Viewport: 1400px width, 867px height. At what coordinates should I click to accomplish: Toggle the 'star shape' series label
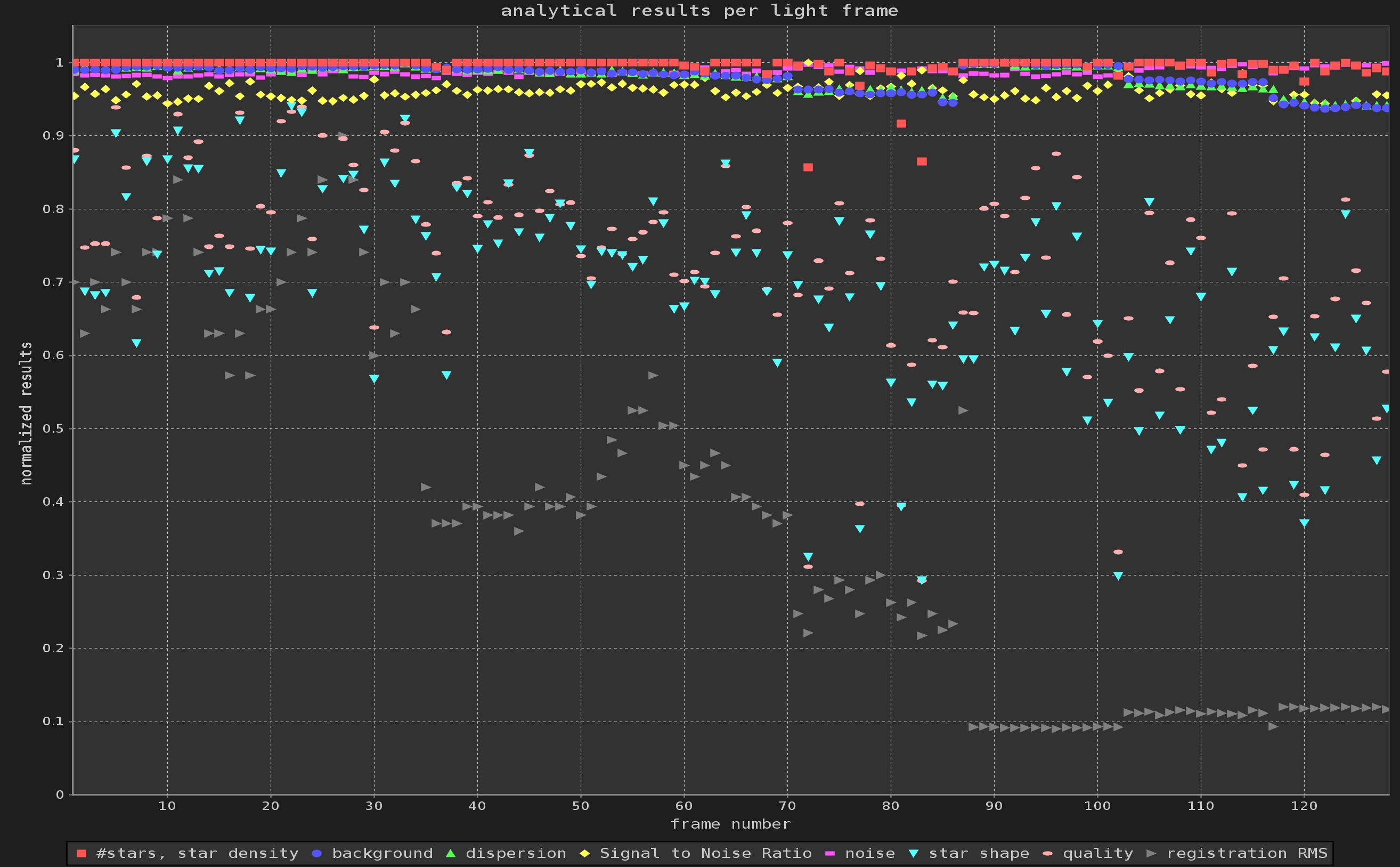tap(978, 853)
